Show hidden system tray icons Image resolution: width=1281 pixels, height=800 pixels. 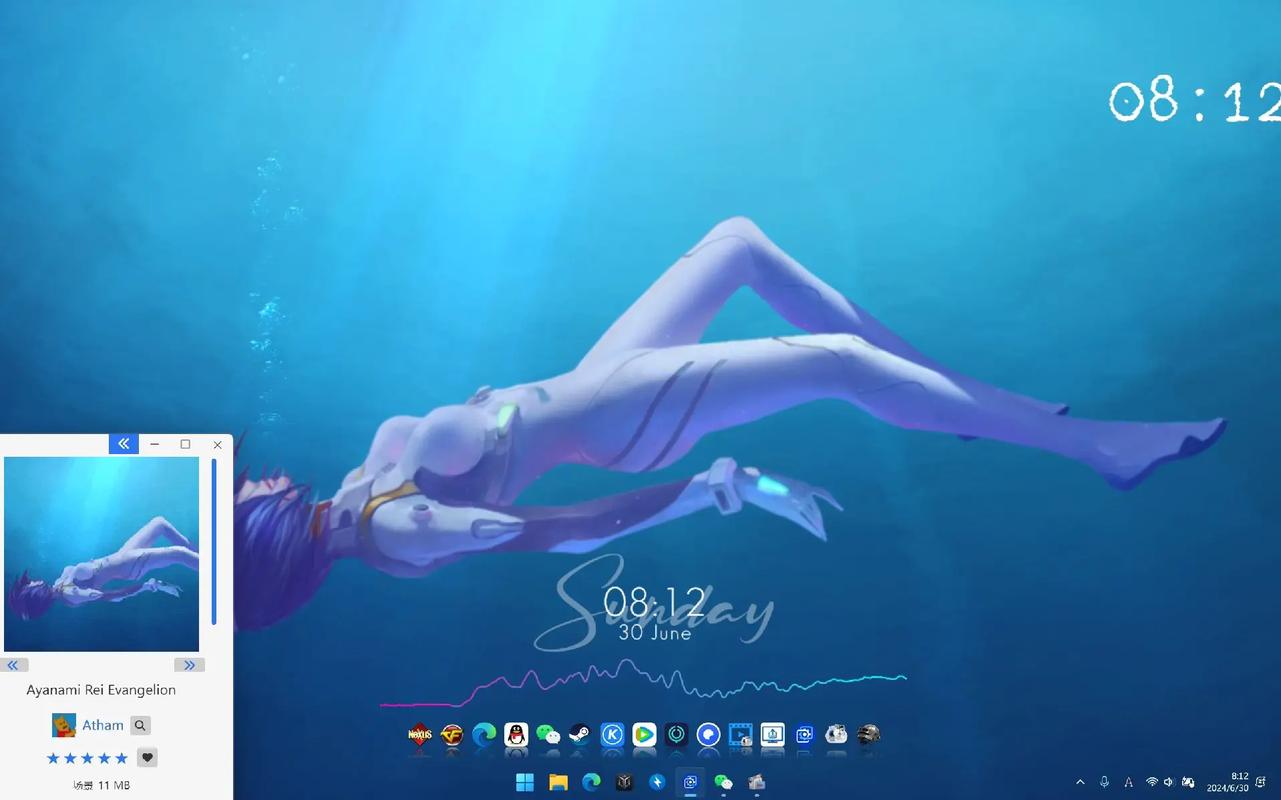[1080, 782]
